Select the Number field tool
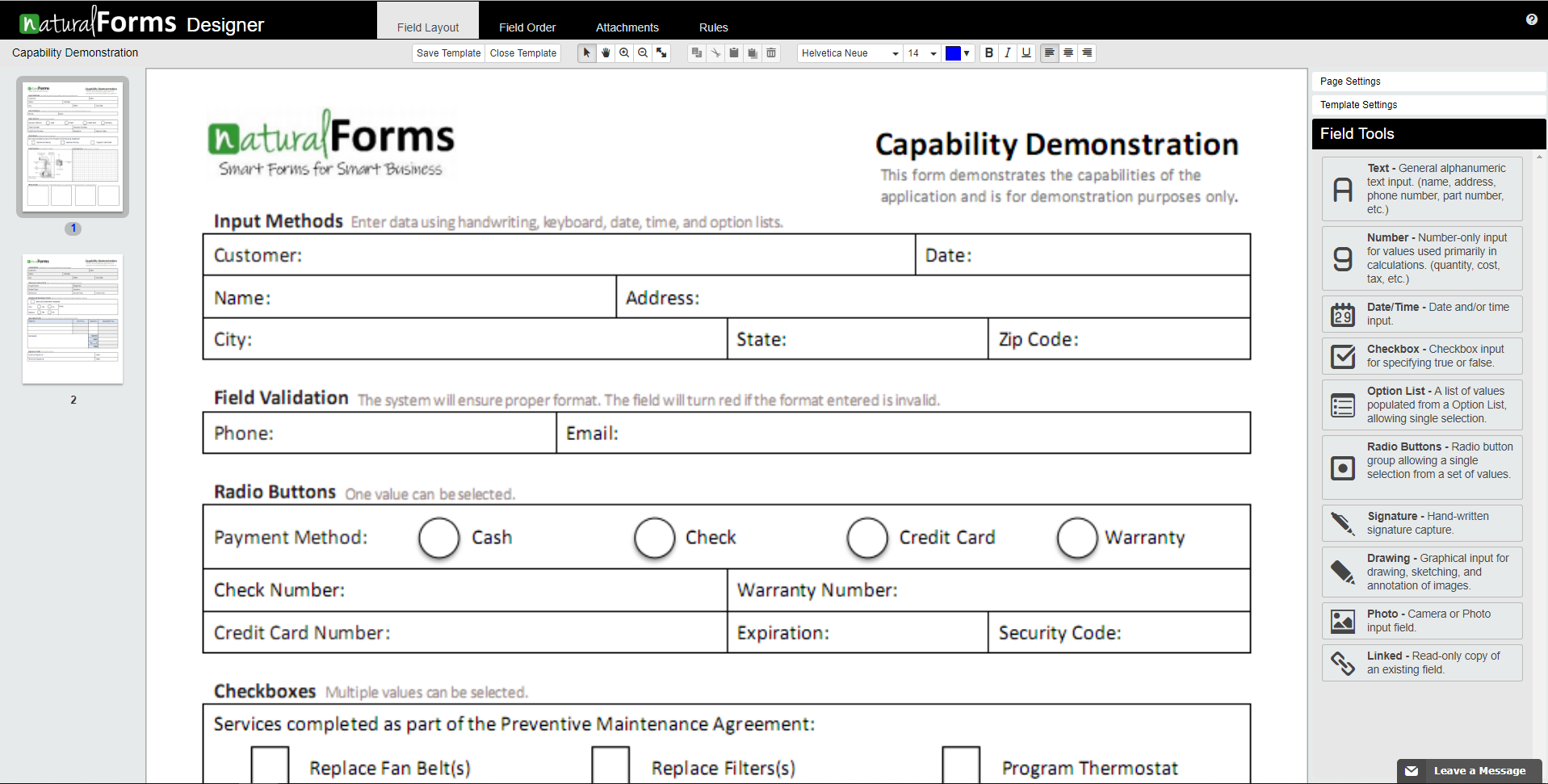 [x=1422, y=258]
